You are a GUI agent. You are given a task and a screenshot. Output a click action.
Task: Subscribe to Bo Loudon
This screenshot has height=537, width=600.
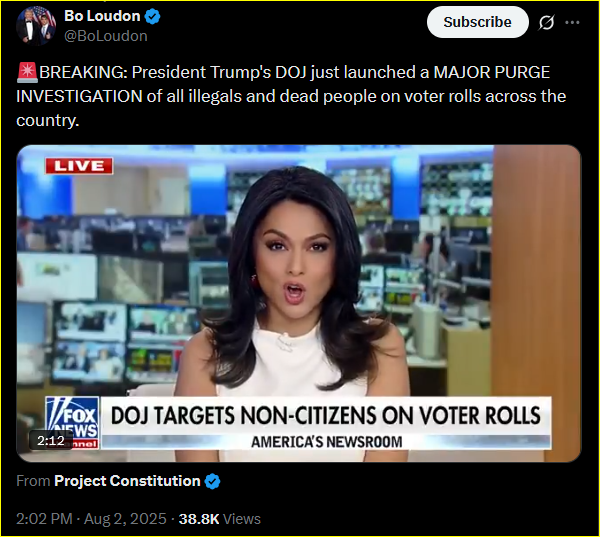[478, 22]
